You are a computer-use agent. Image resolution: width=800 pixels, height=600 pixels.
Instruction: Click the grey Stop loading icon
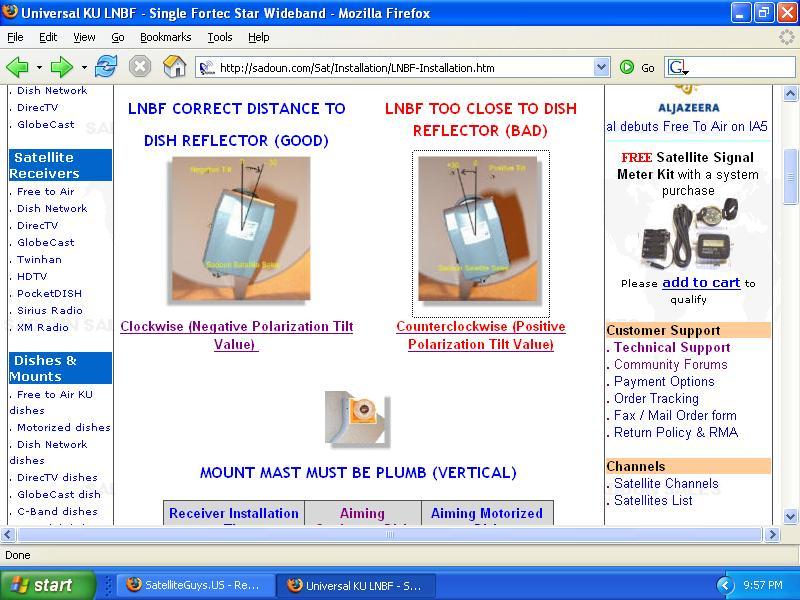139,67
